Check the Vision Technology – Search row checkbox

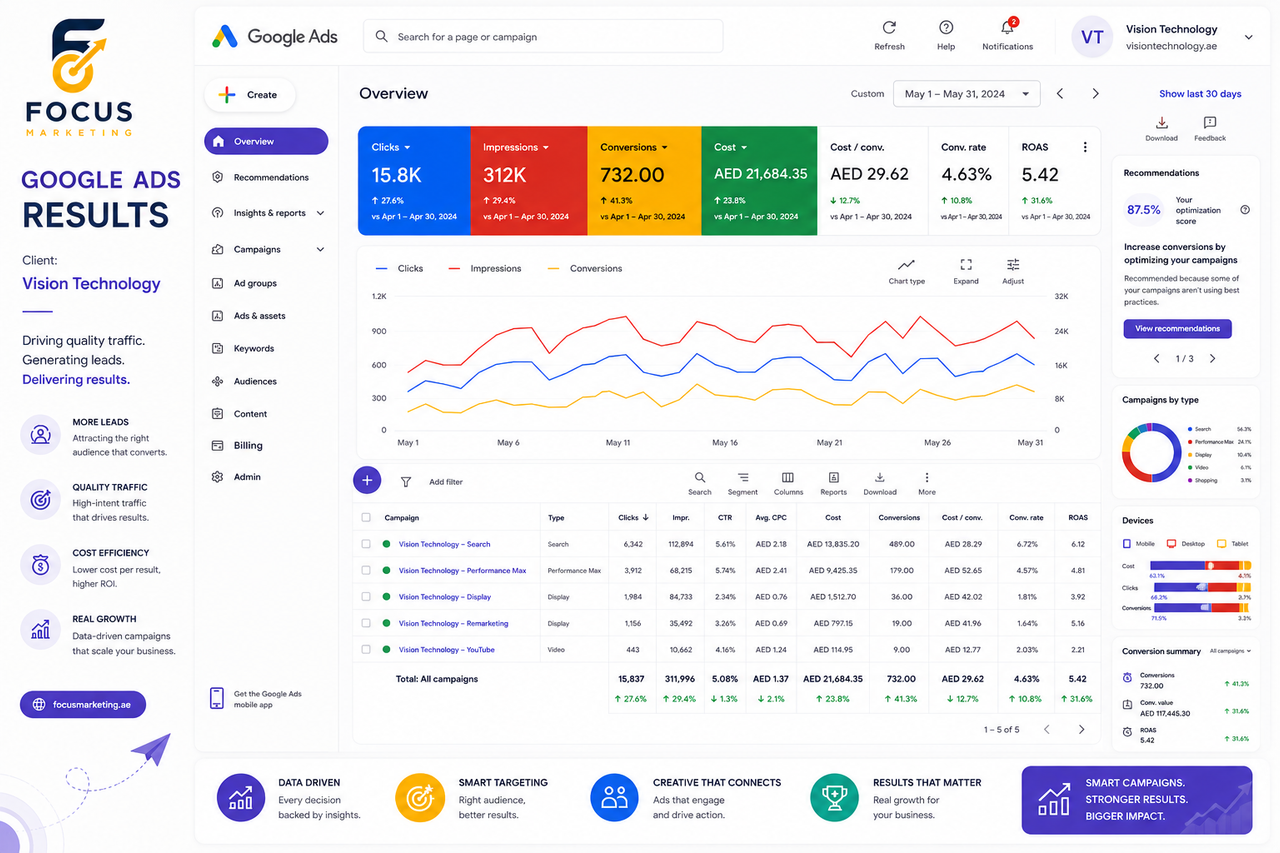pyautogui.click(x=366, y=544)
